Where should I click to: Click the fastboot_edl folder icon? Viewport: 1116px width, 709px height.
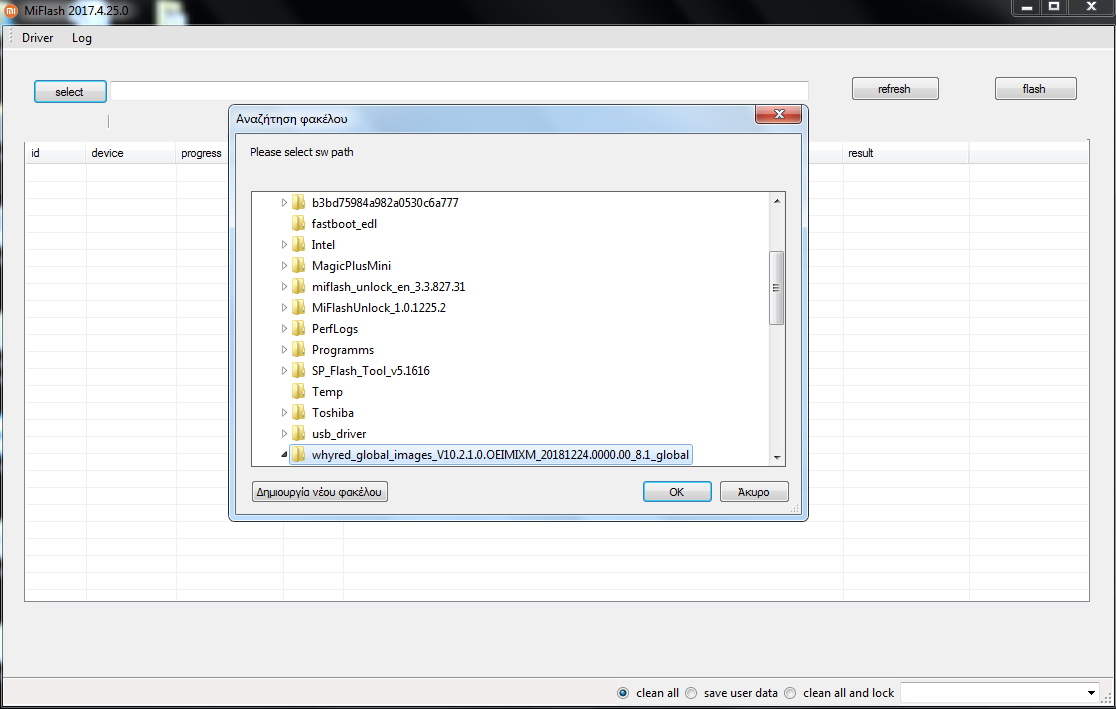point(299,224)
